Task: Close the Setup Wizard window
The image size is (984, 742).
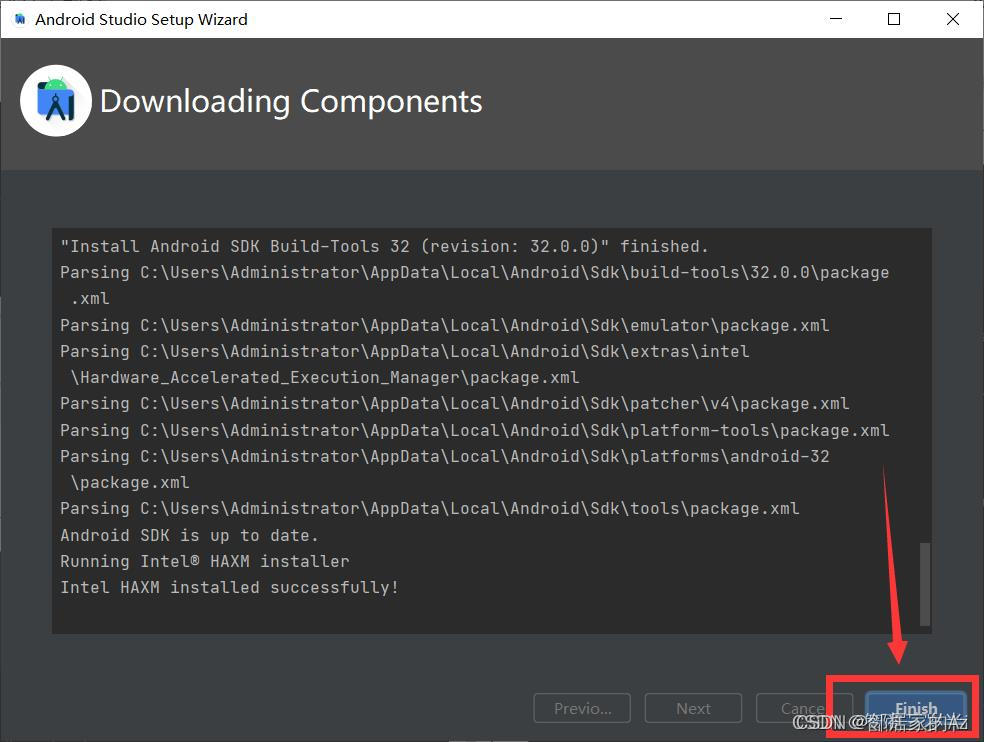Action: [x=952, y=19]
